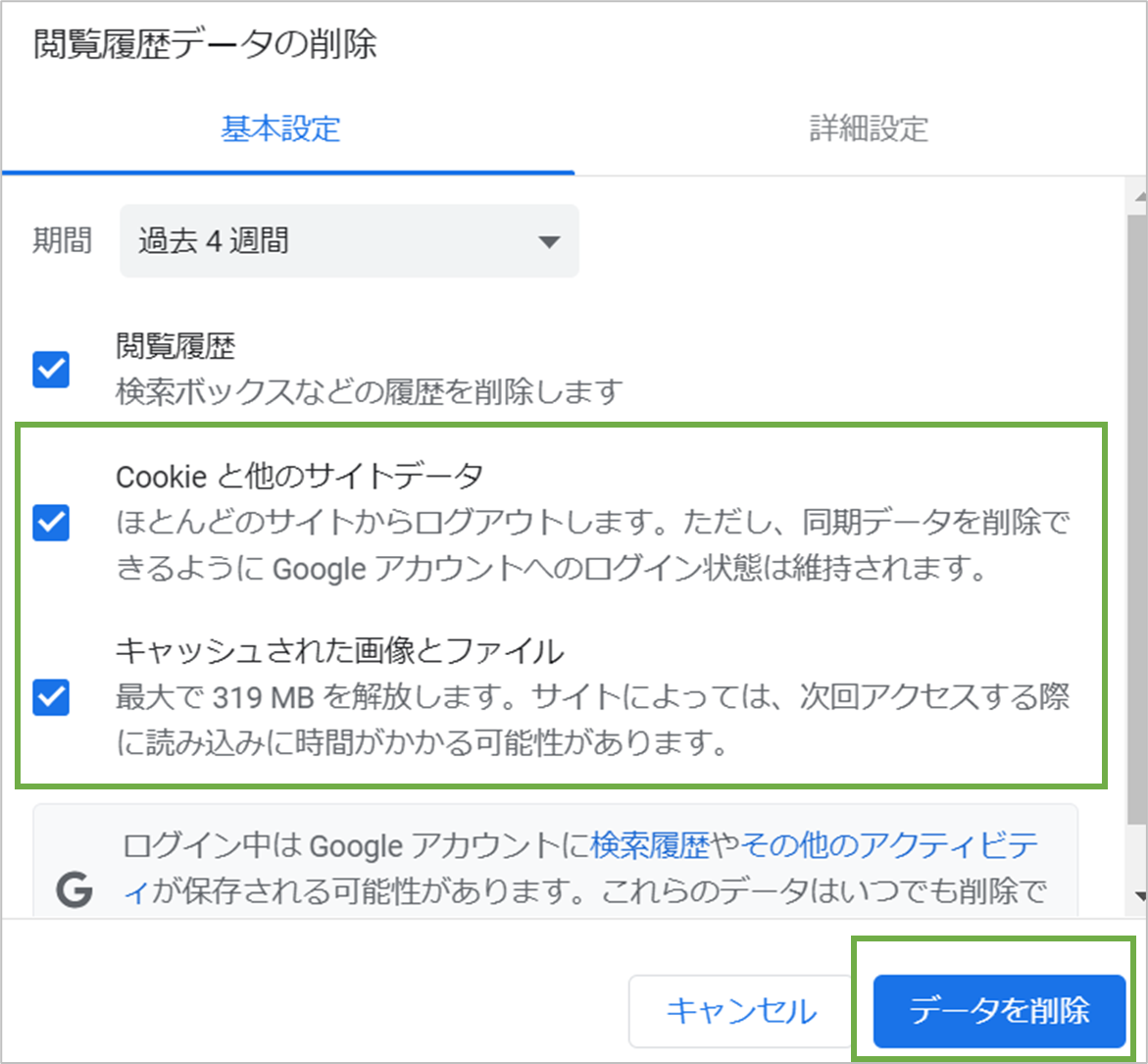Viewport: 1148px width, 1064px height.
Task: Click the scrollbar up arrow
Action: (x=1139, y=197)
